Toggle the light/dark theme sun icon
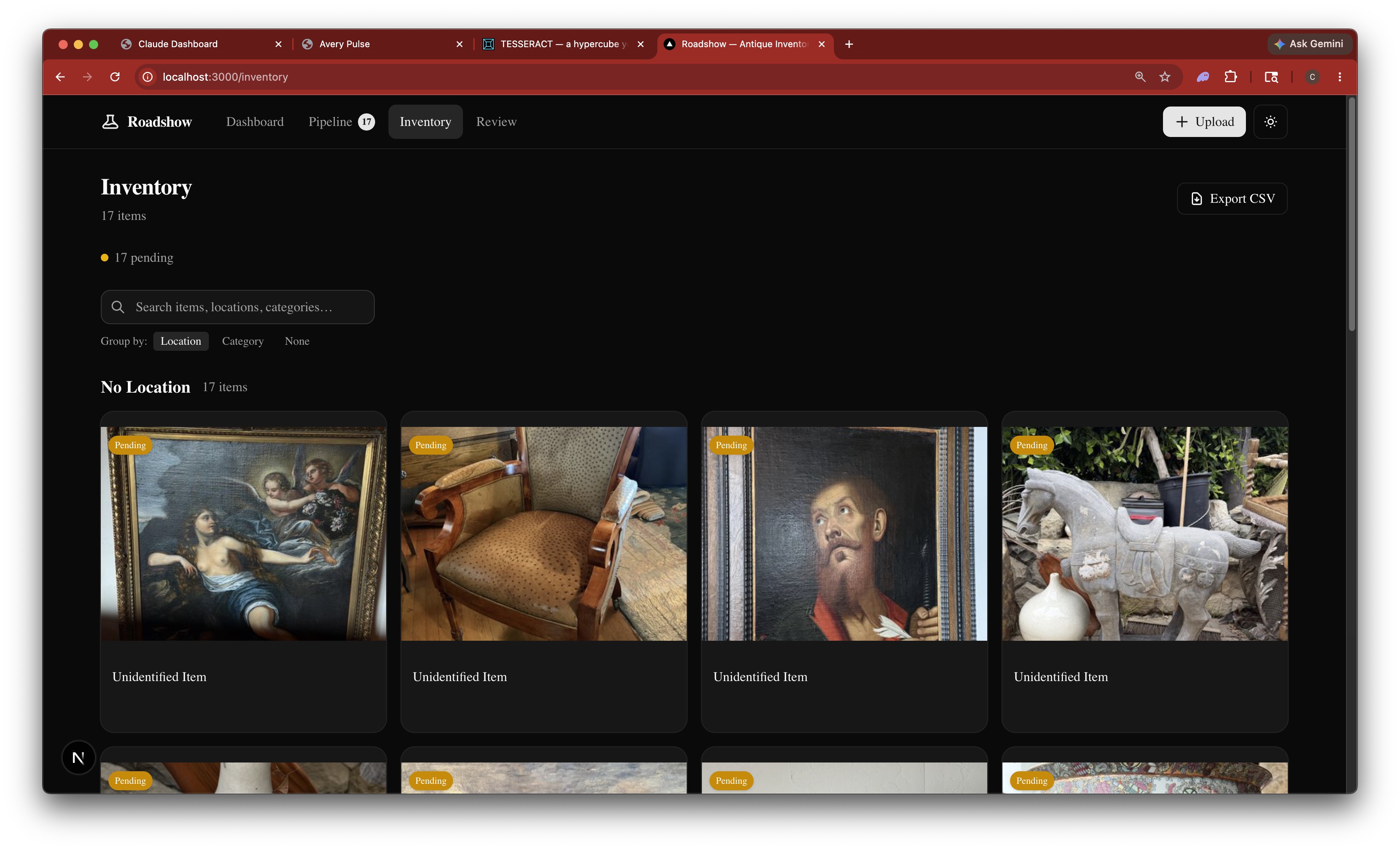Screen dimensions: 1400x850 pyautogui.click(x=1270, y=122)
